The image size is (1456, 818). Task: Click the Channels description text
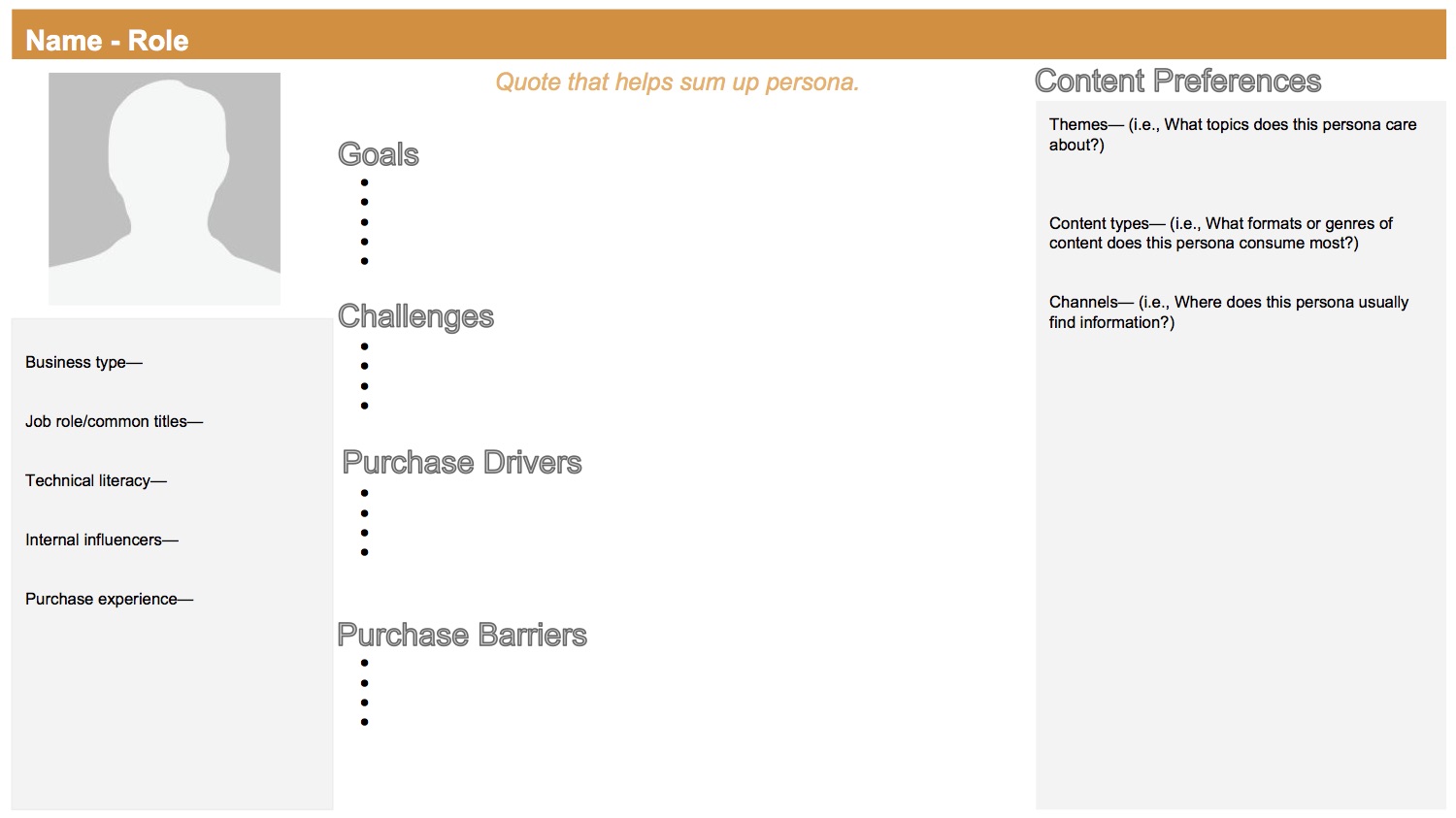pyautogui.click(x=1228, y=312)
